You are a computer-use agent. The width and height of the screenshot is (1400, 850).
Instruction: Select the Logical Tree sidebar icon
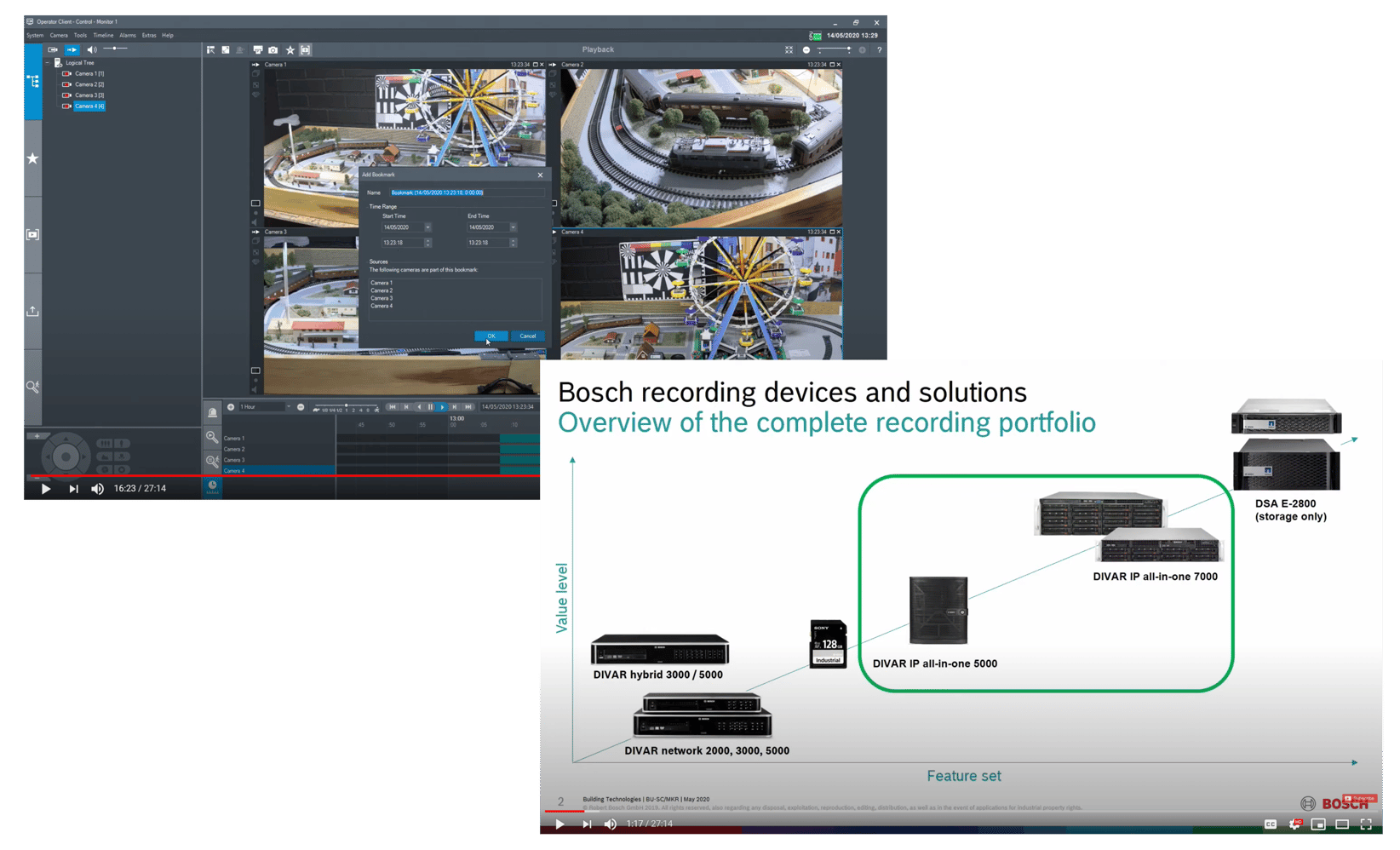32,81
